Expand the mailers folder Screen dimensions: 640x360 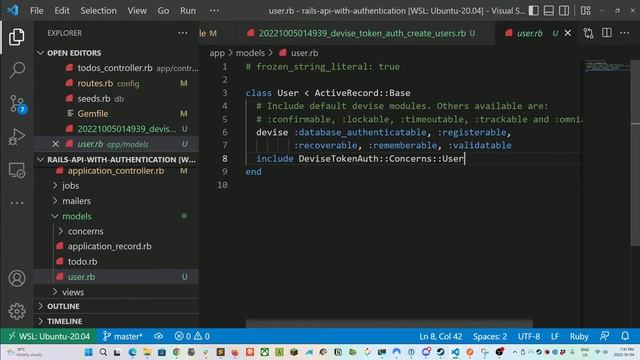pos(76,201)
